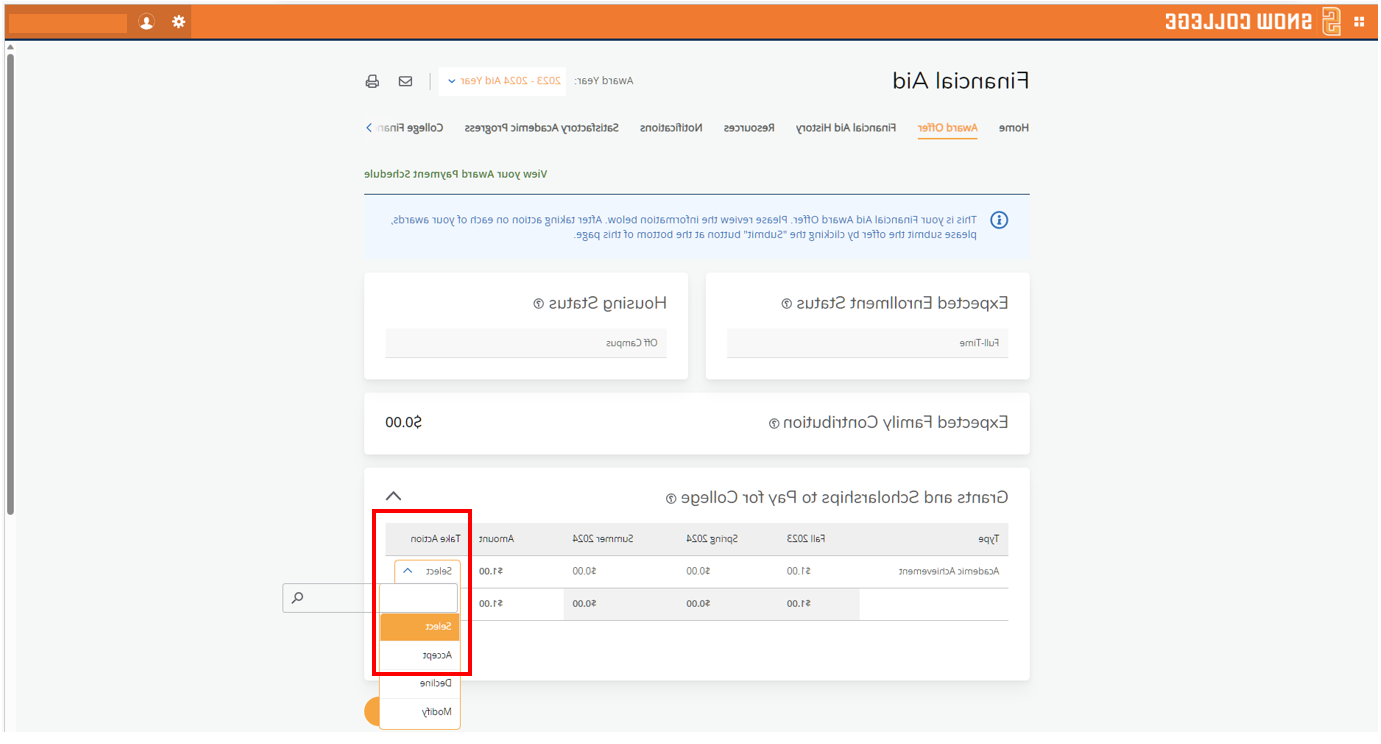Screen dimensions: 1381x744
Task: Click the Full-Time enrollment value
Action: [x=978, y=343]
